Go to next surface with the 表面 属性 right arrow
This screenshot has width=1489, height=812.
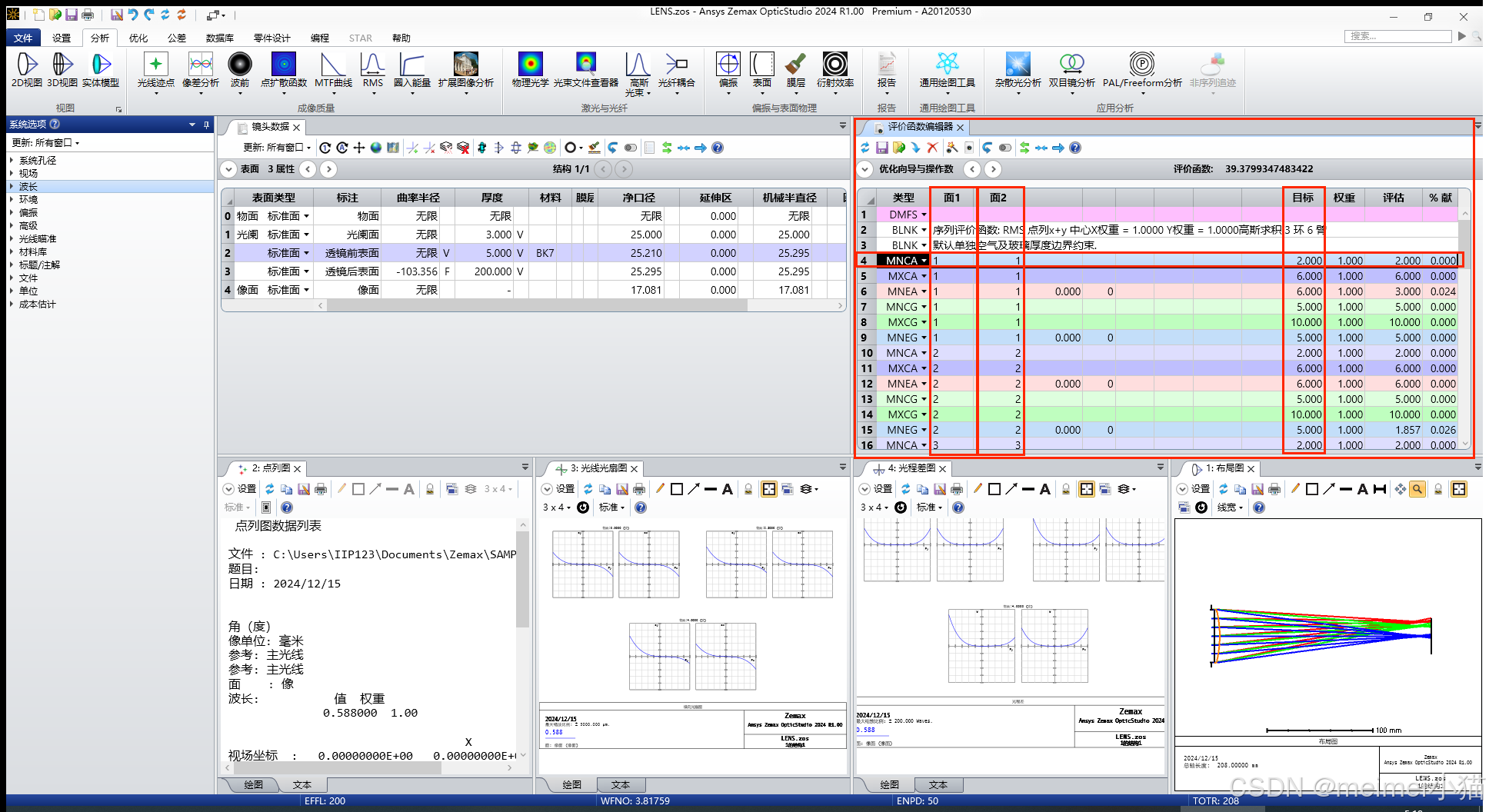tap(328, 169)
